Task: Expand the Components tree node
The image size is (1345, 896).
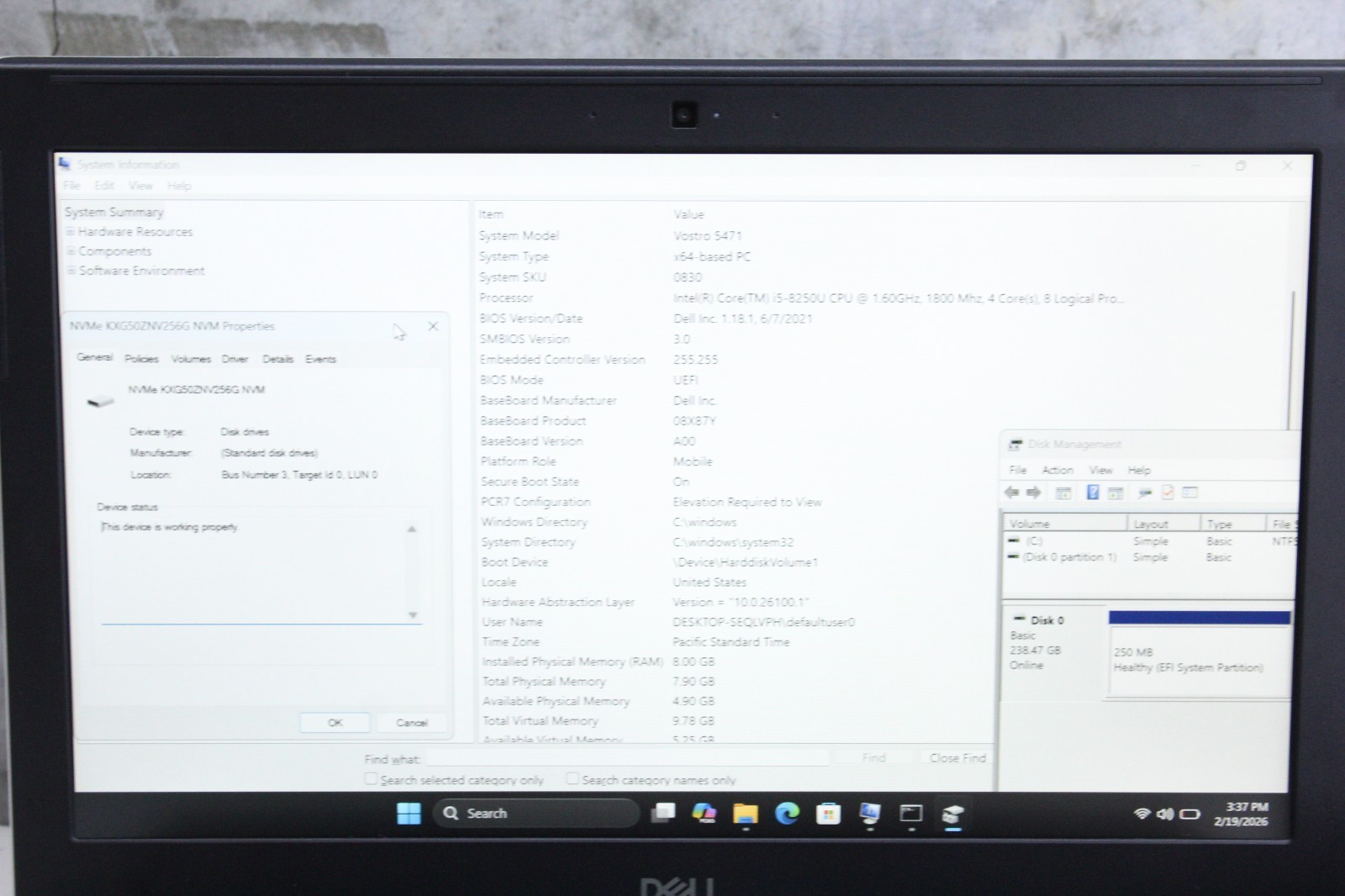Action: (x=71, y=251)
